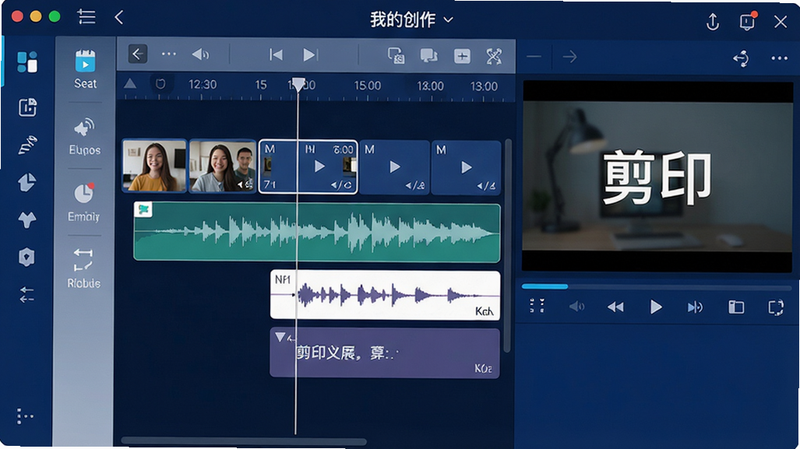
Task: Jump to the previous clip in the timeline toolbar
Action: (x=276, y=55)
